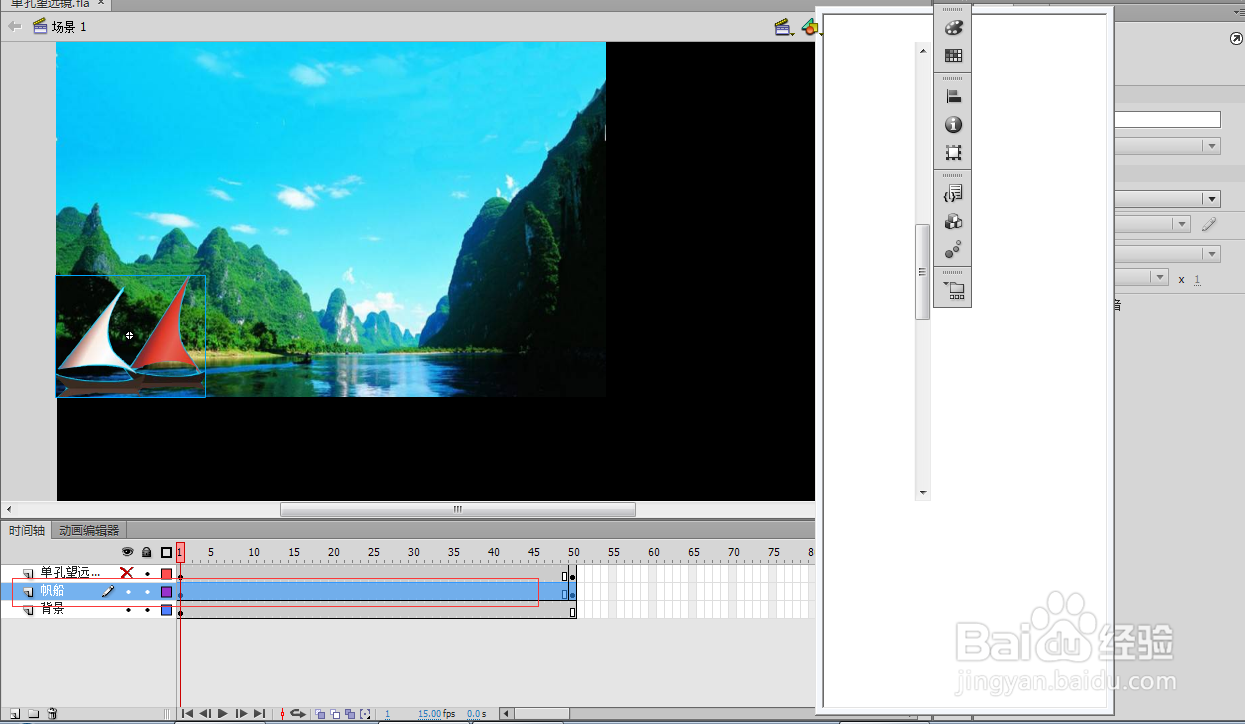1245x724 pixels.
Task: Click the frame 50 keyframe of 帆船 layer
Action: [572, 593]
